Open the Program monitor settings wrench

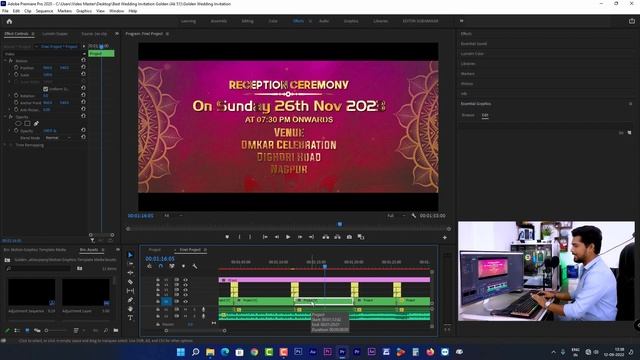tap(414, 216)
